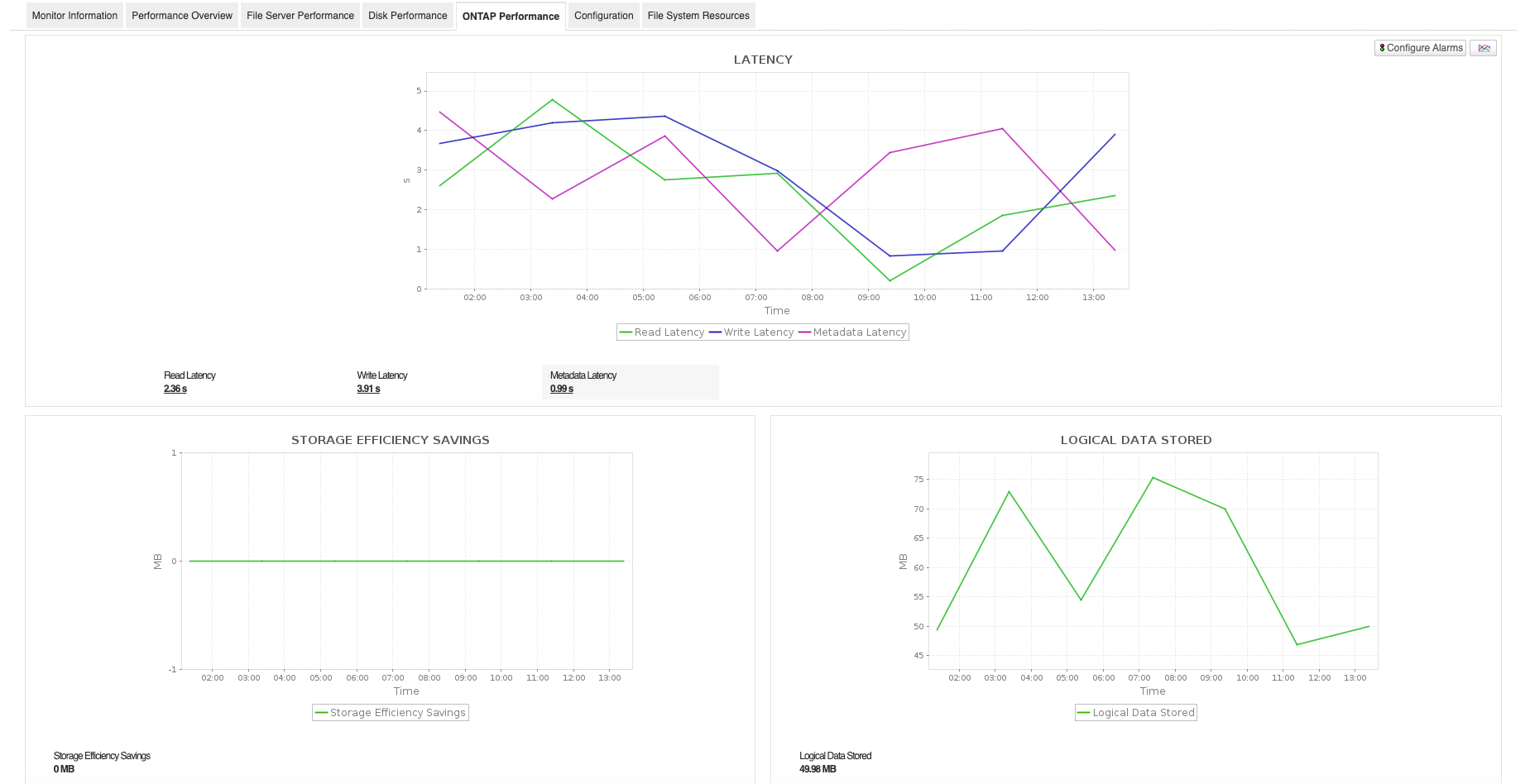Click the Time axis label under the Latency chart
The image size is (1525, 784).
777,311
